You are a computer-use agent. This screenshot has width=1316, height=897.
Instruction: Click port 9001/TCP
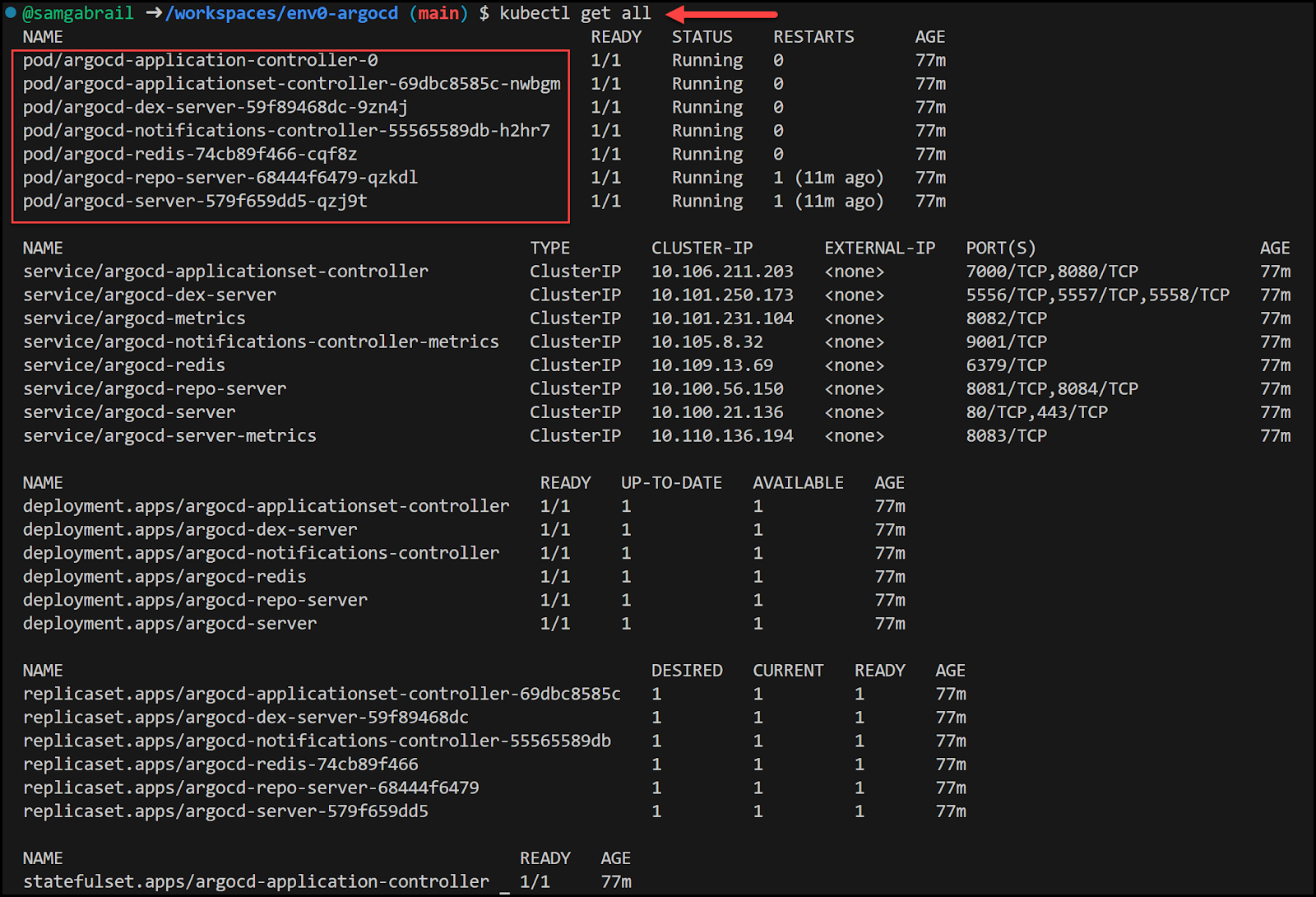tap(1007, 342)
